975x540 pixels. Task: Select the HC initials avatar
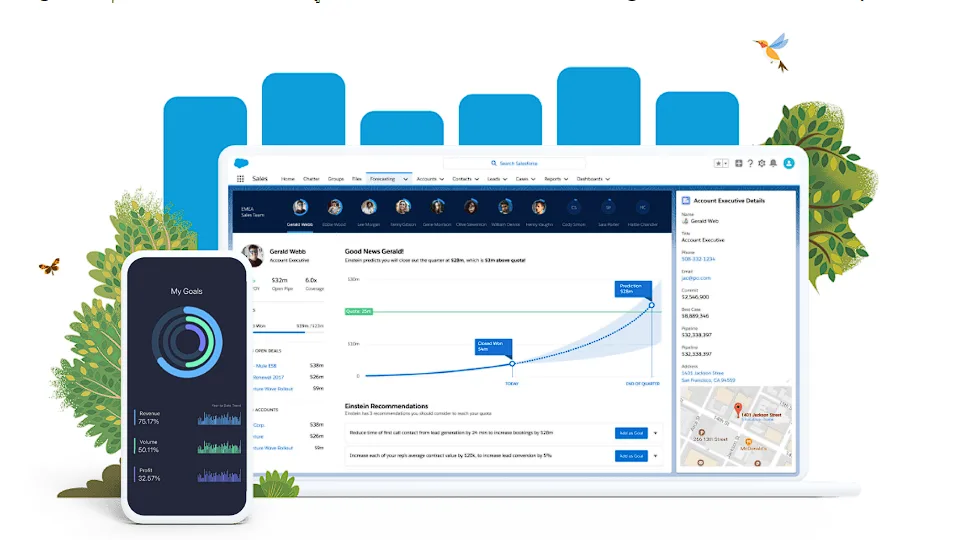click(642, 207)
